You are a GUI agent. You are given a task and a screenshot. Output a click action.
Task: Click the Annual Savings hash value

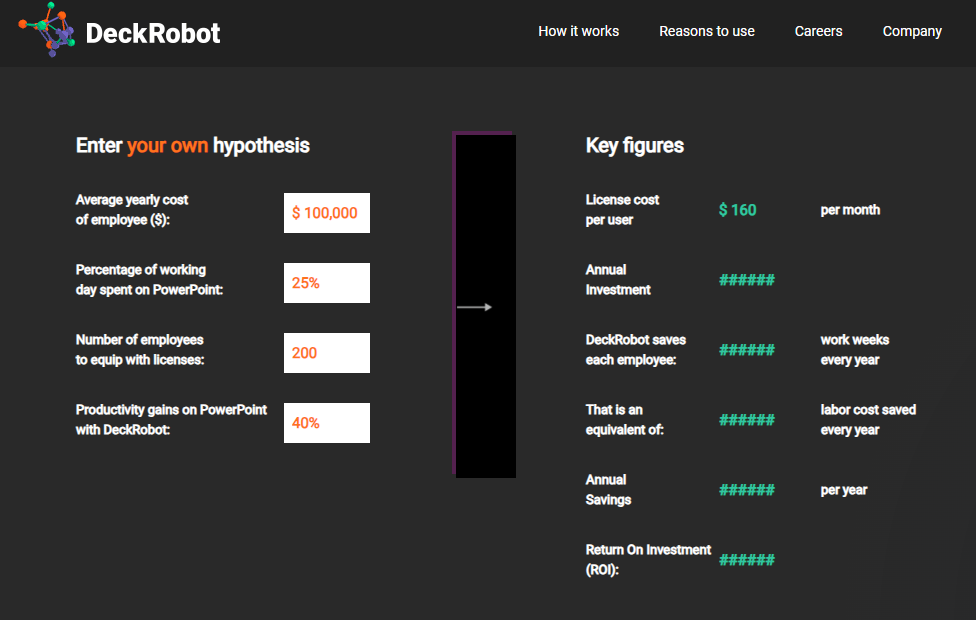tap(747, 490)
